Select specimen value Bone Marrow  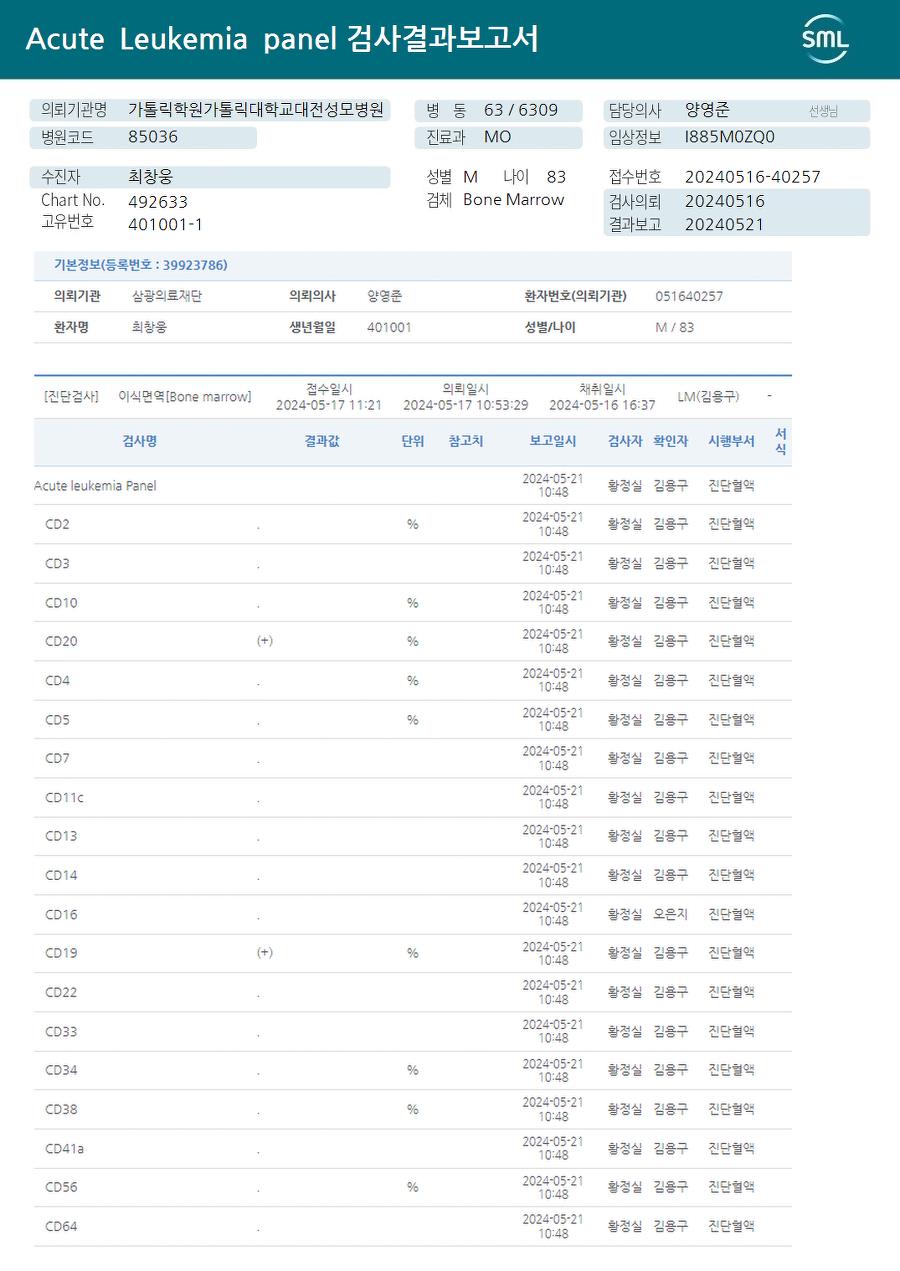514,200
